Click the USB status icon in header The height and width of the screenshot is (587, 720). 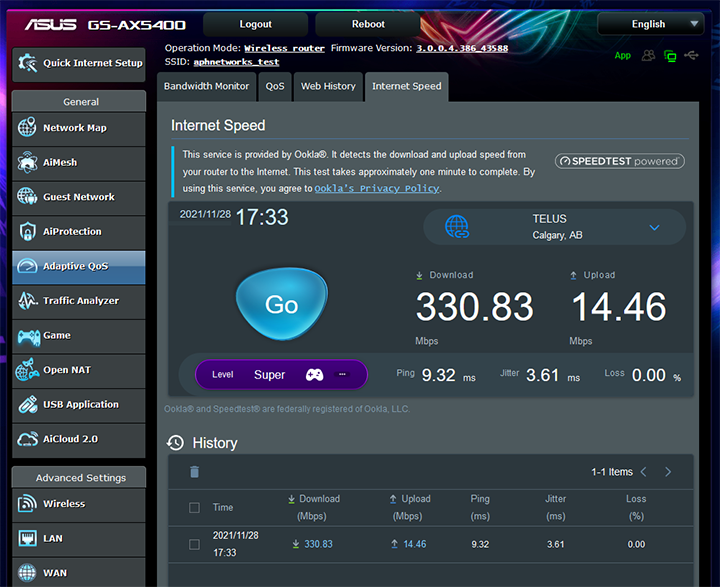[692, 56]
